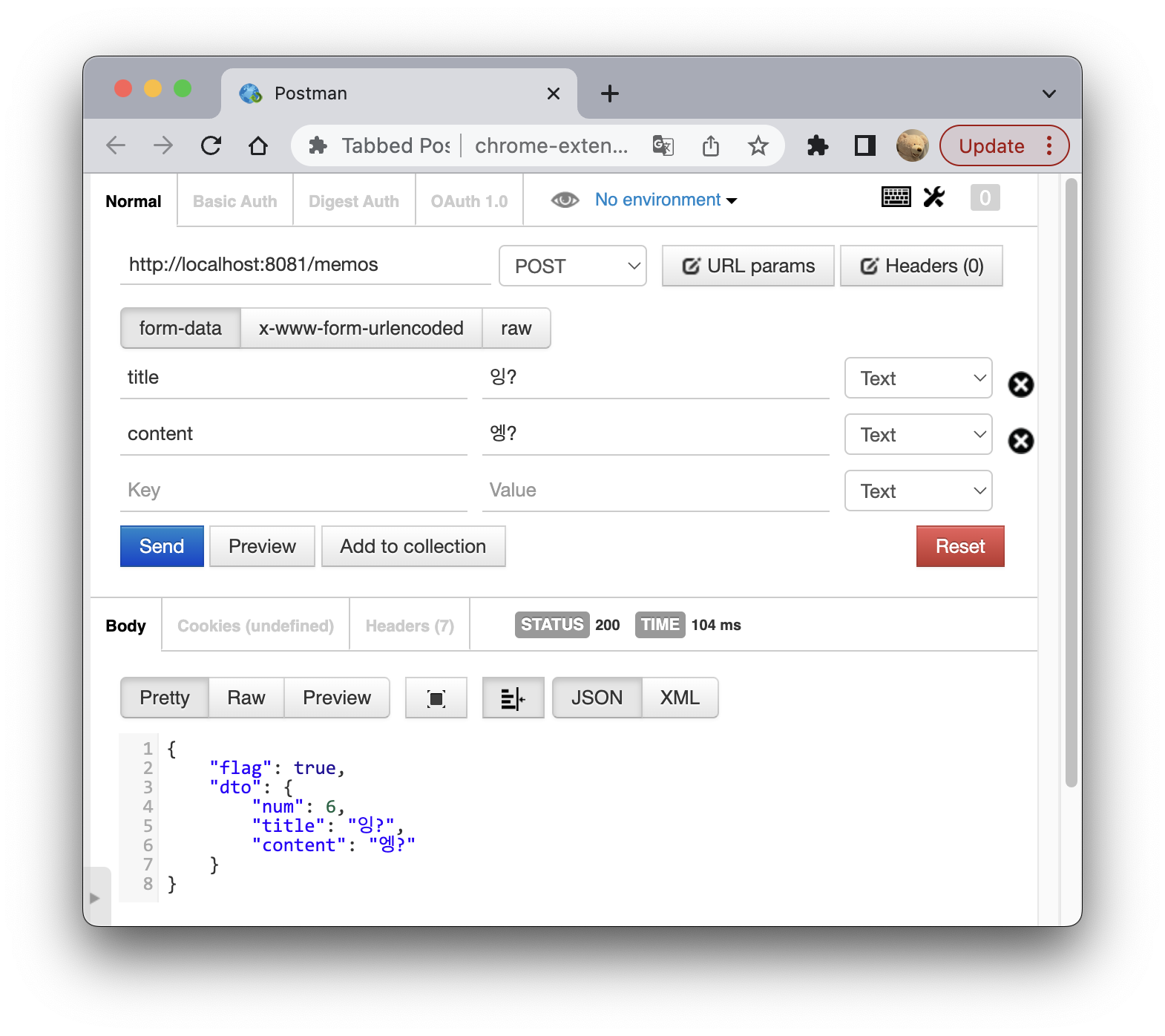Open Chrome side panel icon
Viewport: 1165px width, 1036px height.
click(865, 145)
